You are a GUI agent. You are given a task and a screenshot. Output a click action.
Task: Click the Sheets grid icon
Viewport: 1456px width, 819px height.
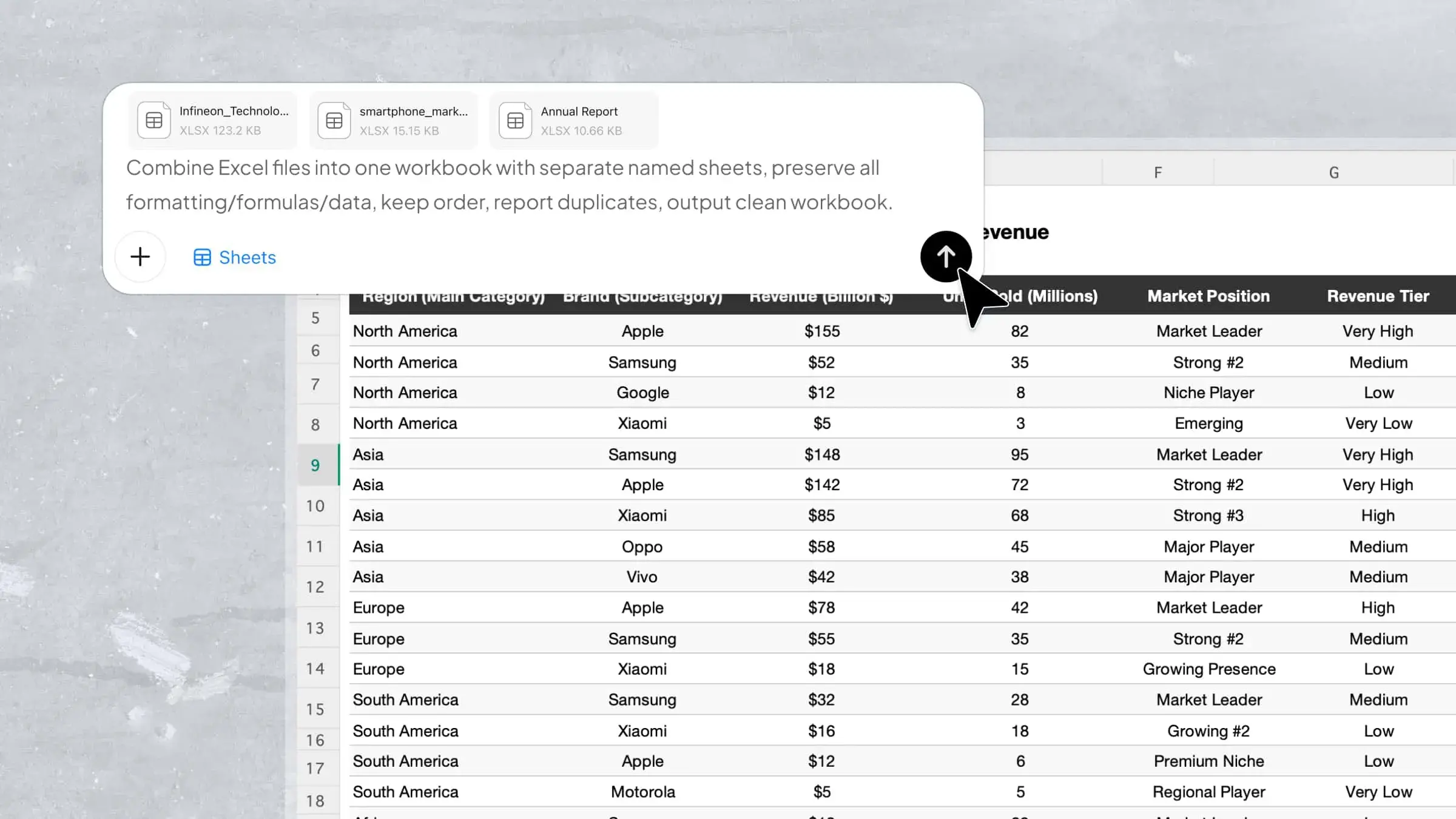202,257
